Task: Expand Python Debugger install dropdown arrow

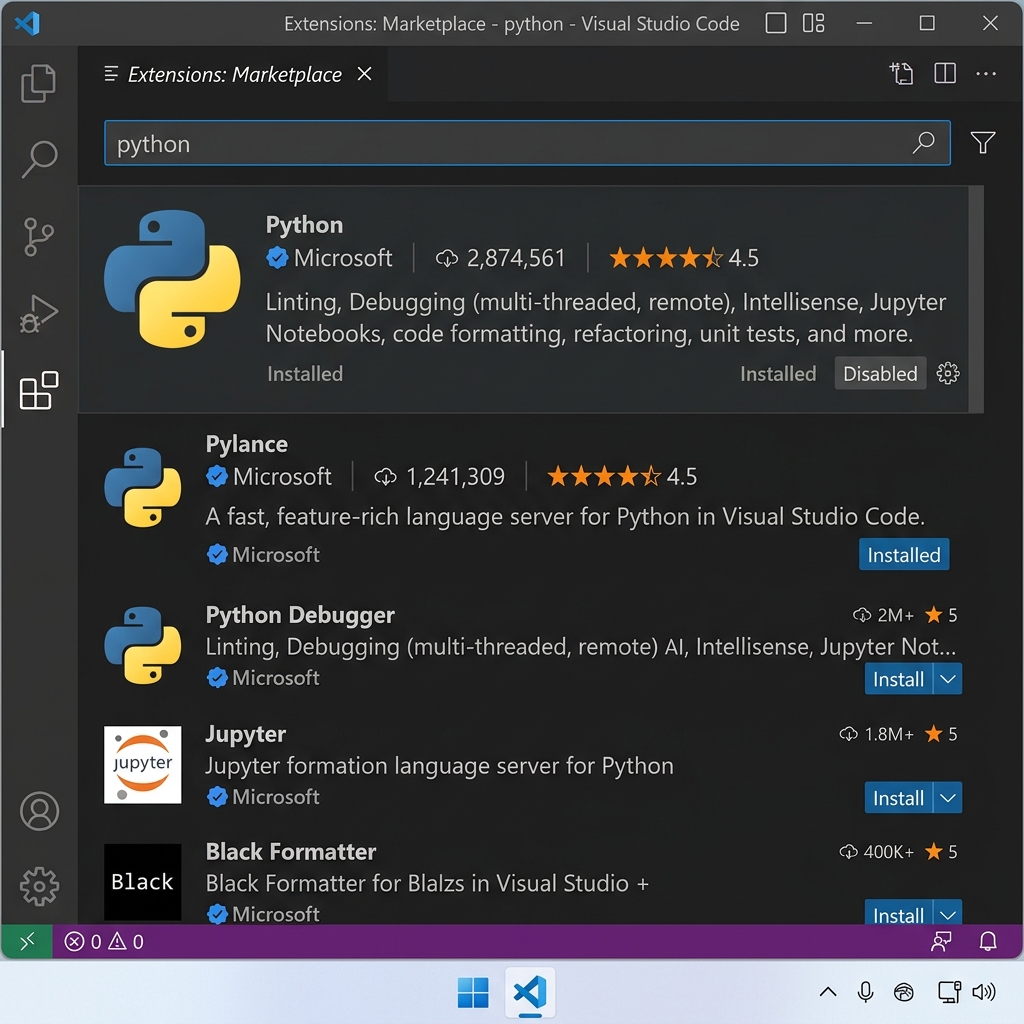Action: coord(948,679)
